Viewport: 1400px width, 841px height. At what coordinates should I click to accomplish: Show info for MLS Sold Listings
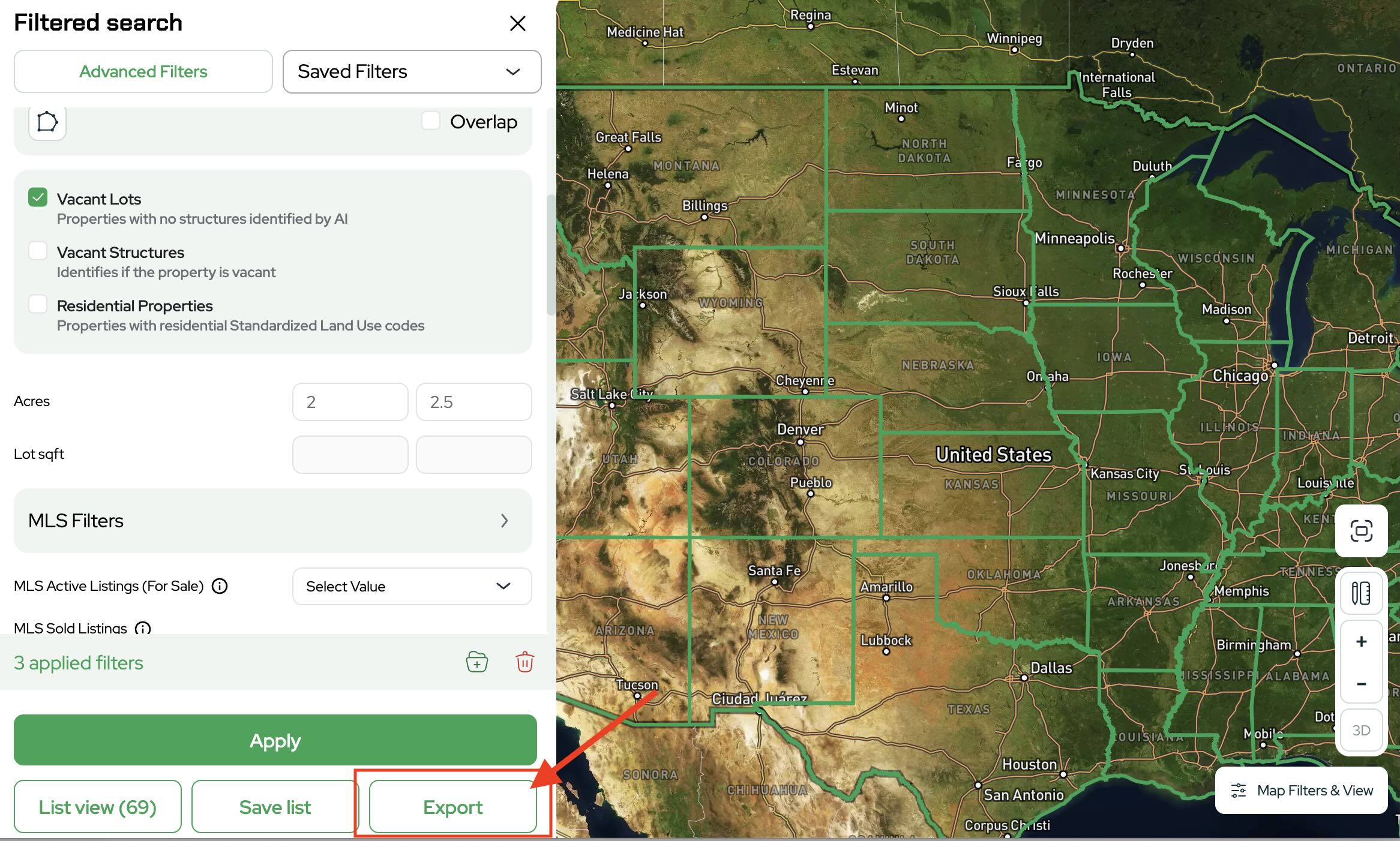coord(143,628)
